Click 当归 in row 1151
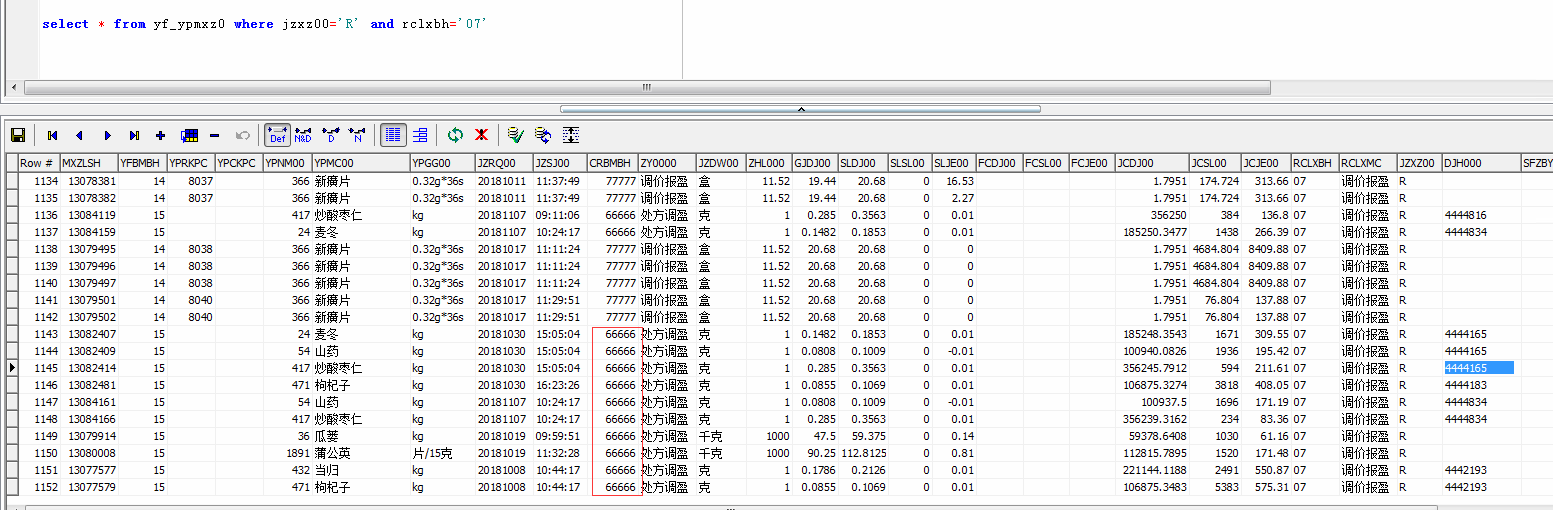1553x510 pixels. [x=326, y=470]
